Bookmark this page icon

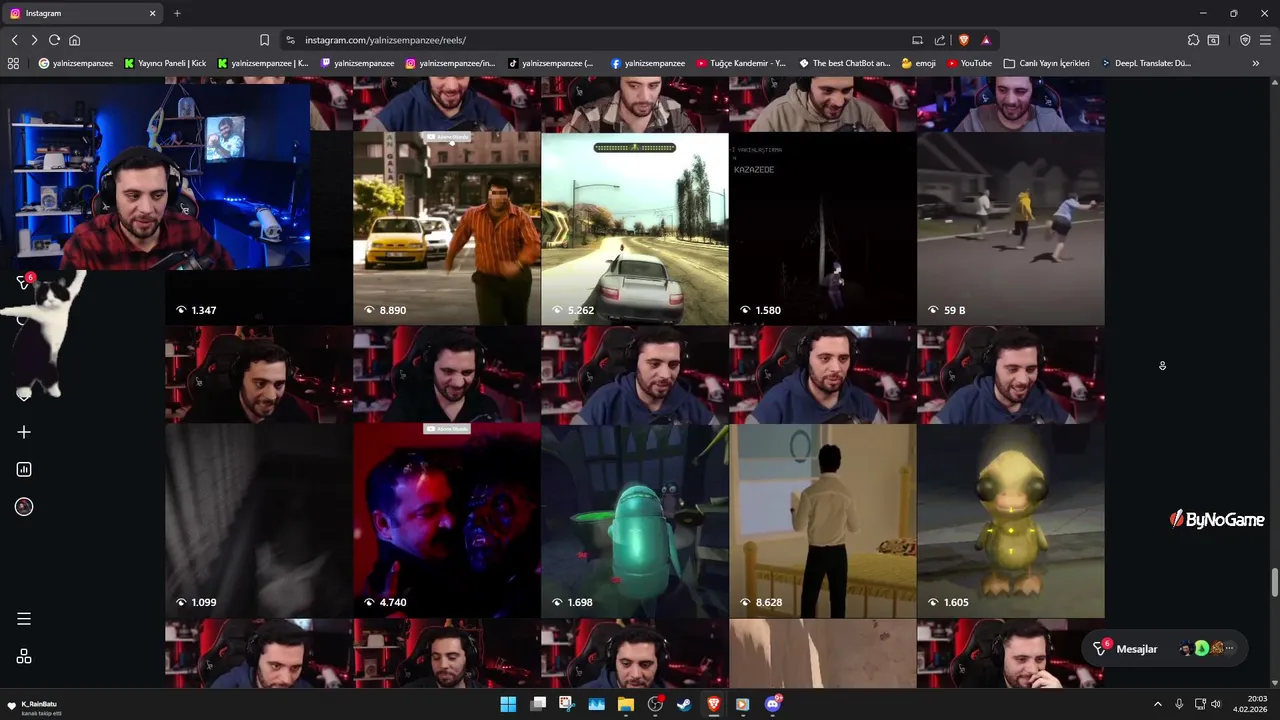[x=264, y=40]
